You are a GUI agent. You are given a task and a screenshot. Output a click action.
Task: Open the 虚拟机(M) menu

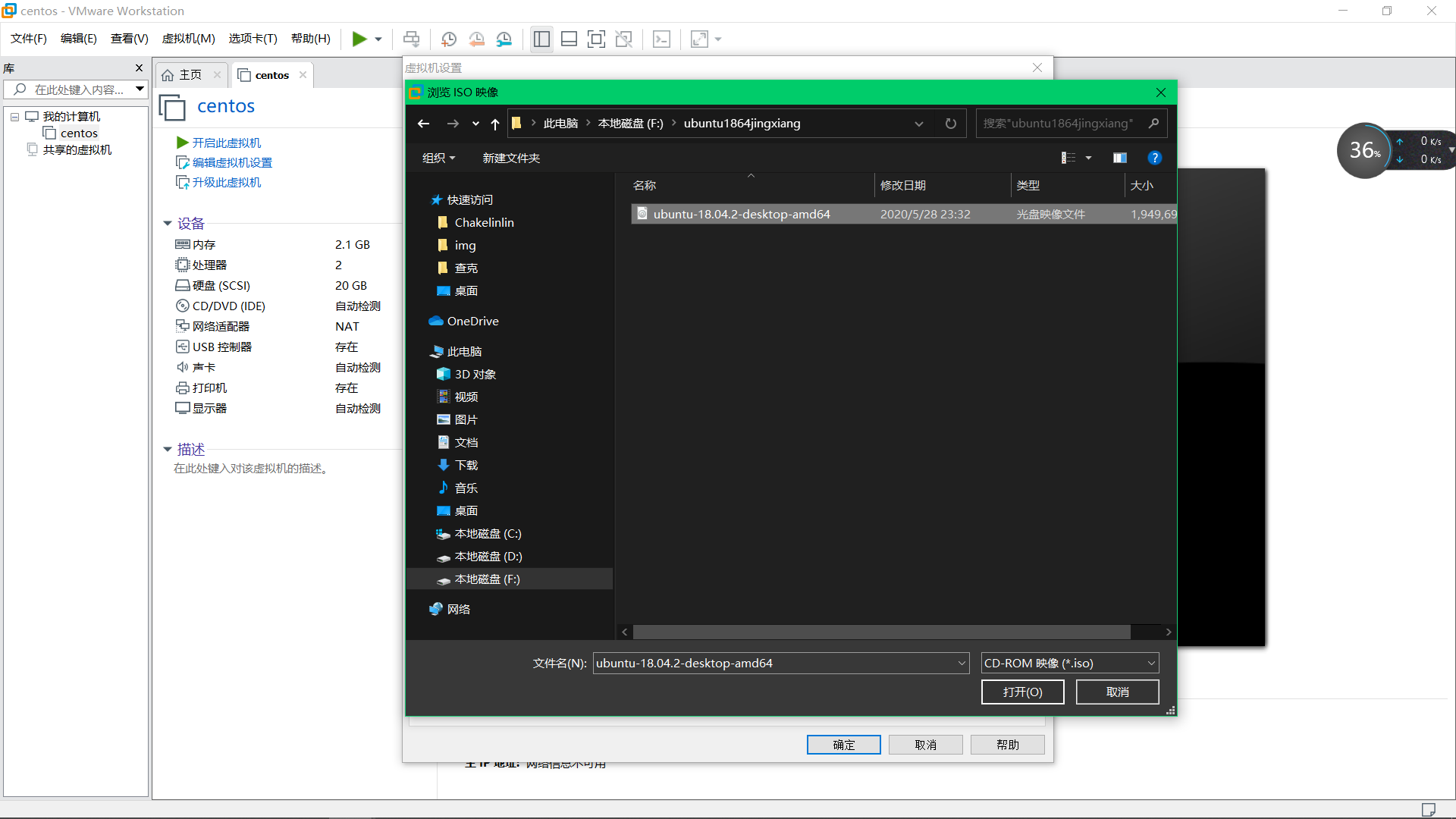[x=189, y=39]
